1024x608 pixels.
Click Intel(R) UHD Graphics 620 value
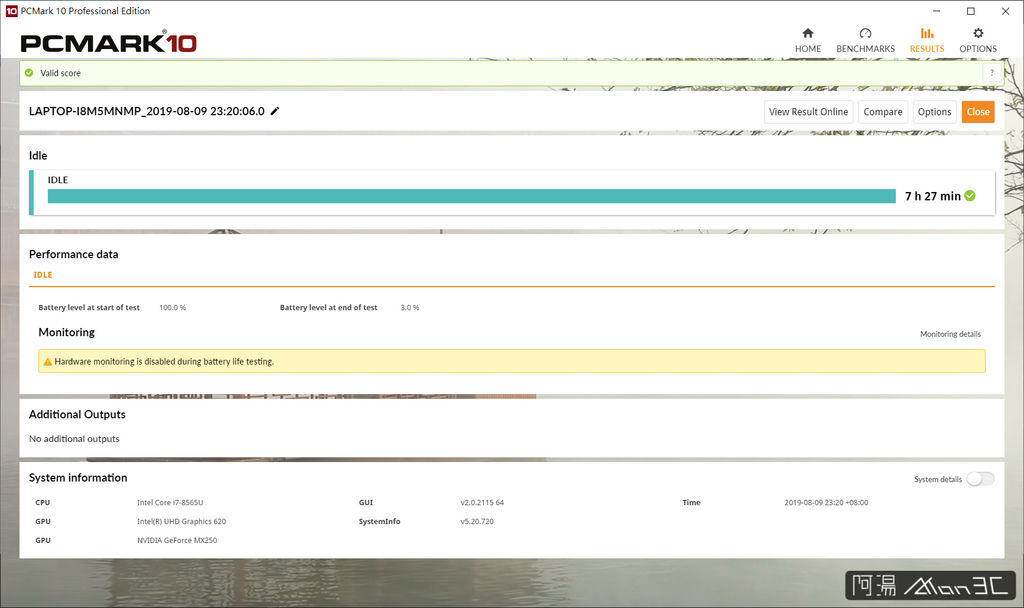click(182, 521)
